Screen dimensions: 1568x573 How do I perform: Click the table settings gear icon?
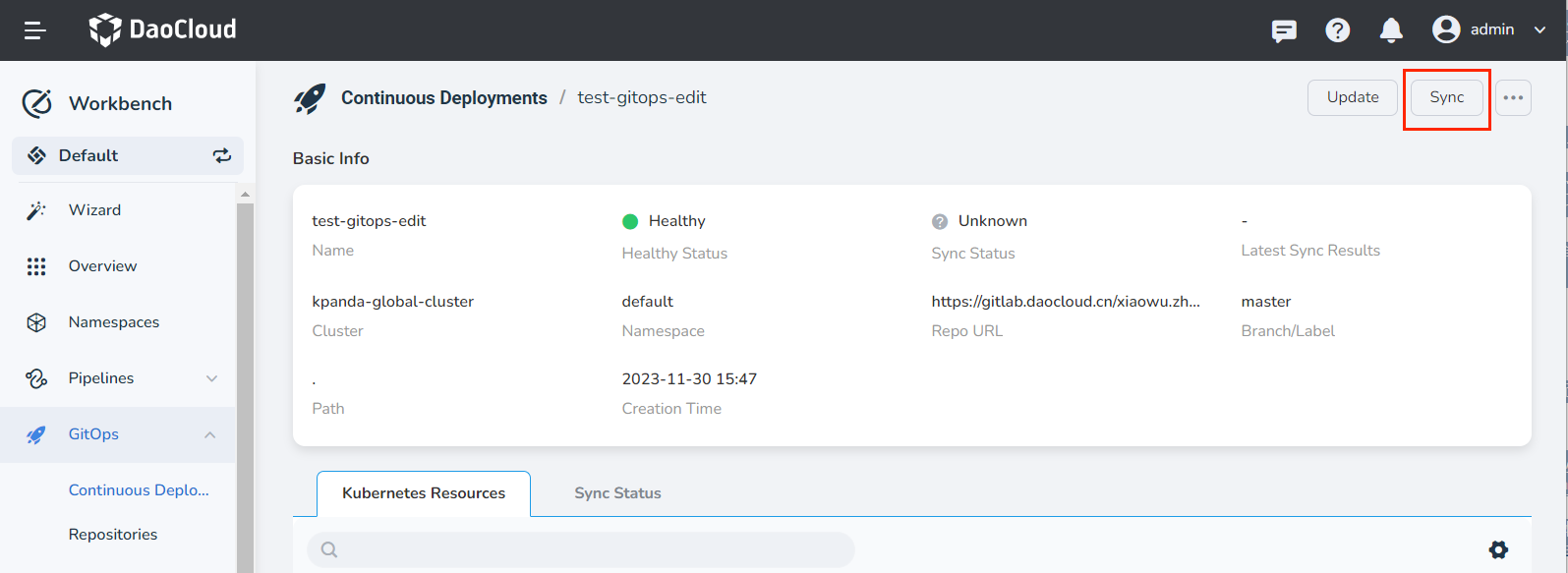coord(1498,549)
